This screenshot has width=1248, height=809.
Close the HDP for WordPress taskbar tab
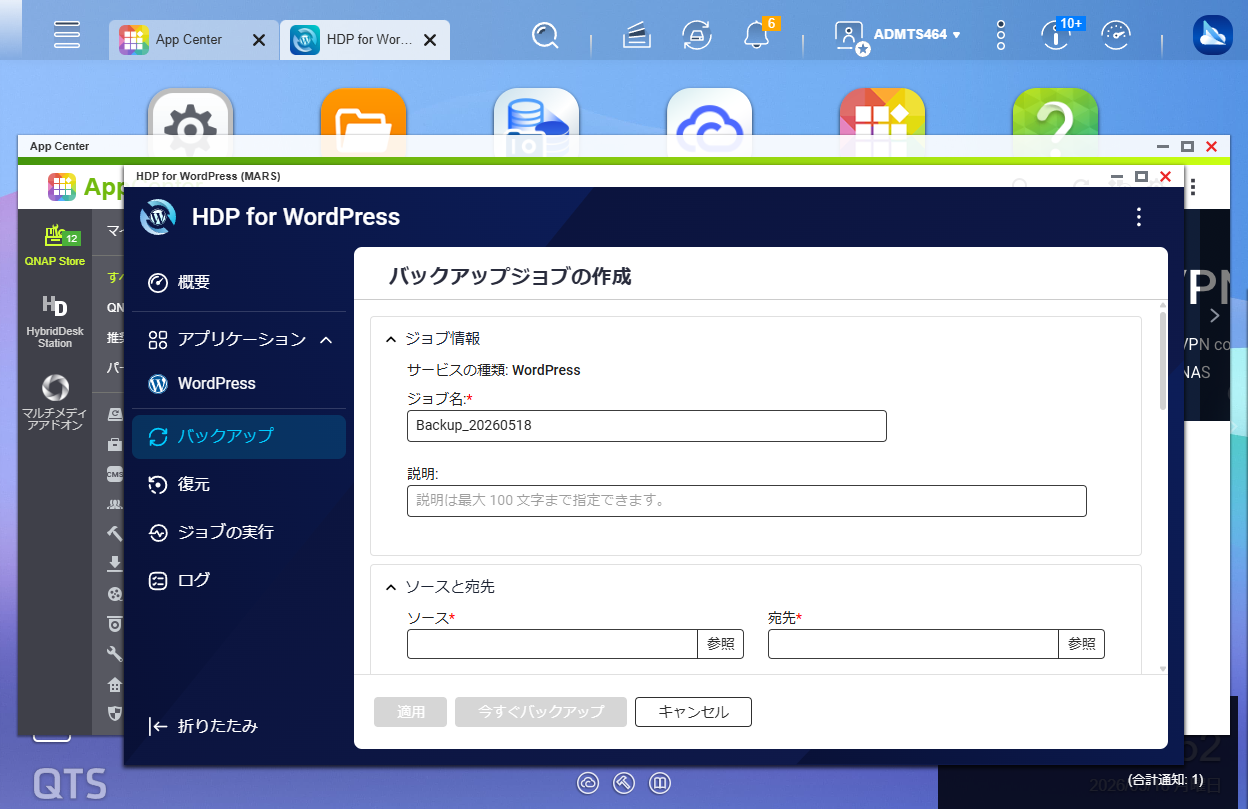pyautogui.click(x=430, y=40)
